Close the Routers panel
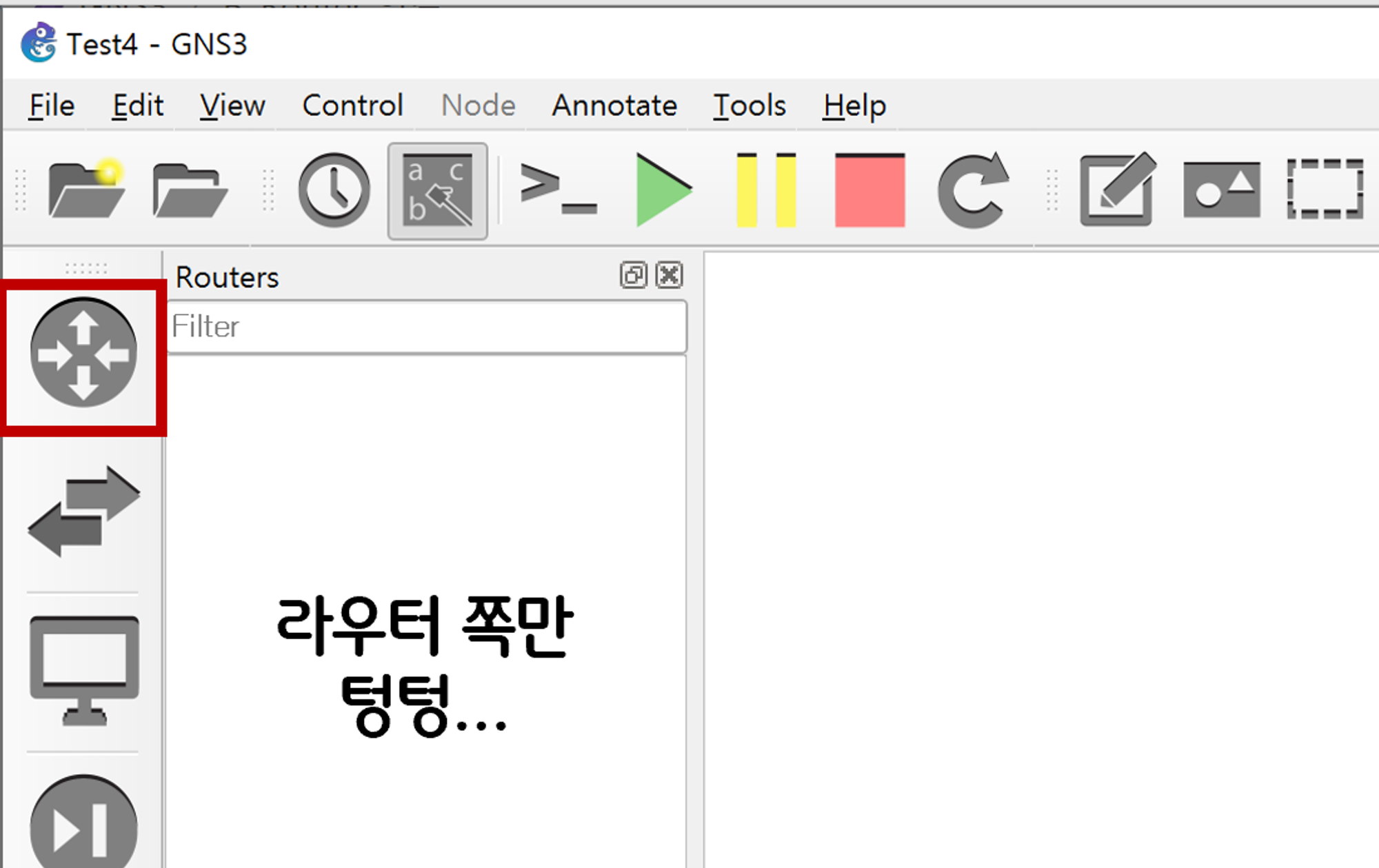Image resolution: width=1379 pixels, height=868 pixels. tap(669, 275)
